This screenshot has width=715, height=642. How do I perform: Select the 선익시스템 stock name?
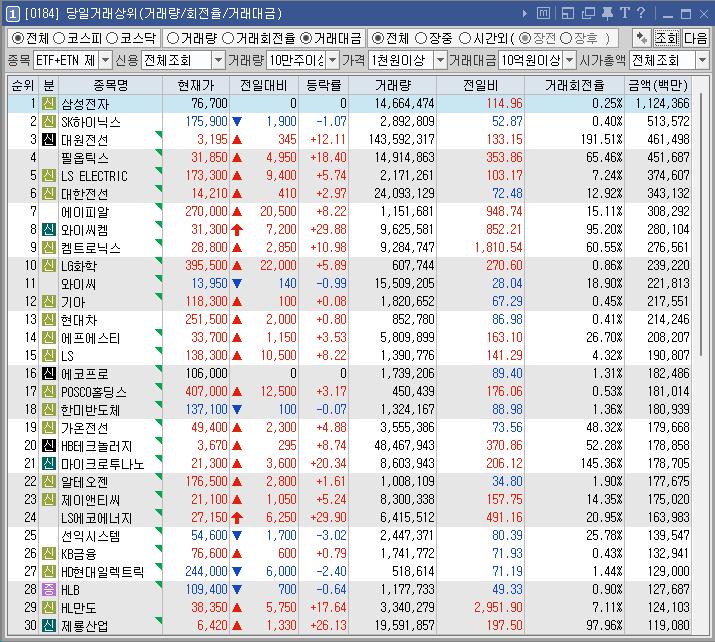91,536
